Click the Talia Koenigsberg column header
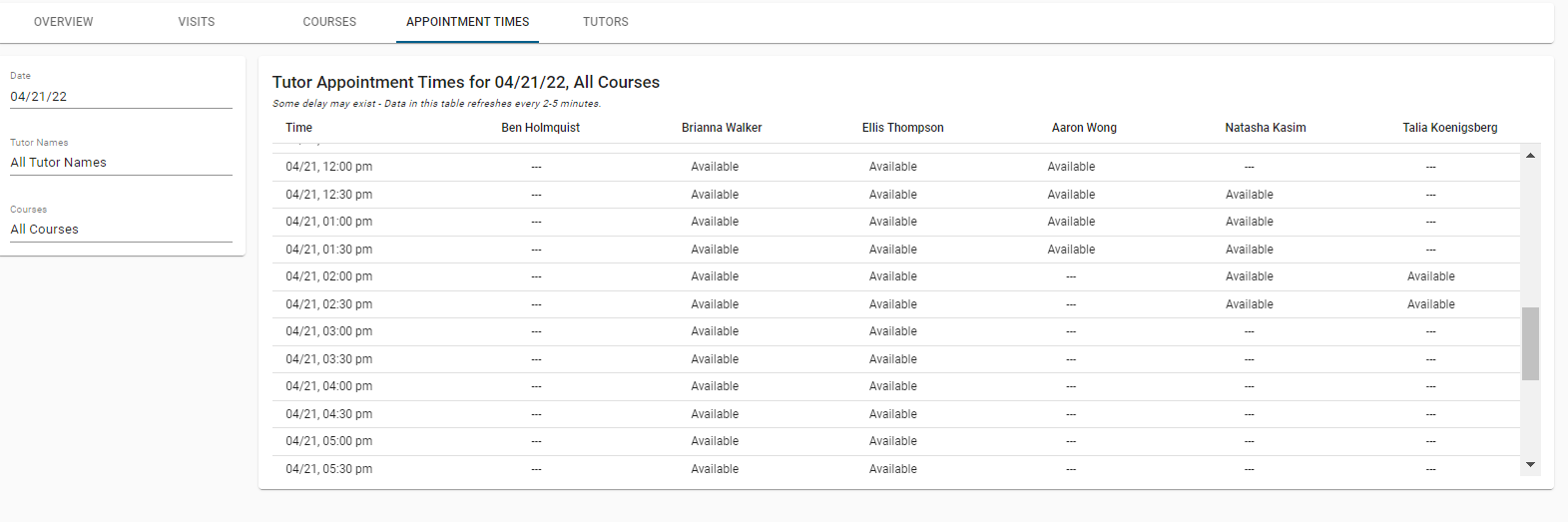Image resolution: width=1568 pixels, height=522 pixels. (x=1449, y=128)
